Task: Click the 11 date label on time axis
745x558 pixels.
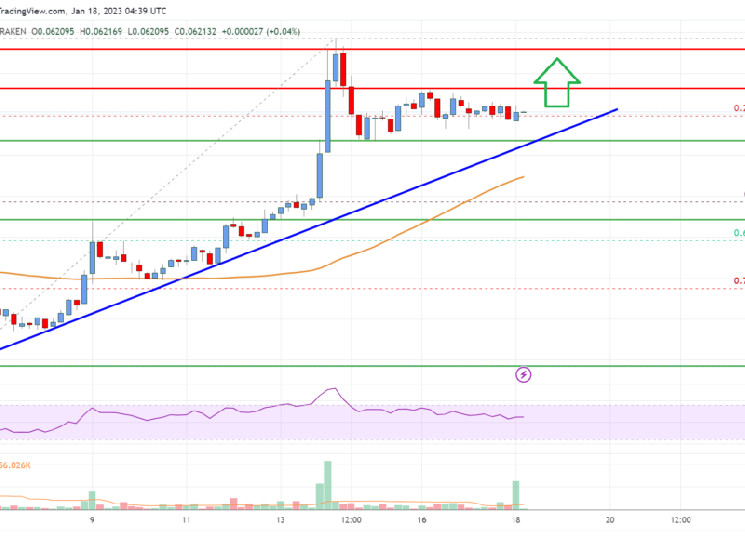Action: click(186, 520)
